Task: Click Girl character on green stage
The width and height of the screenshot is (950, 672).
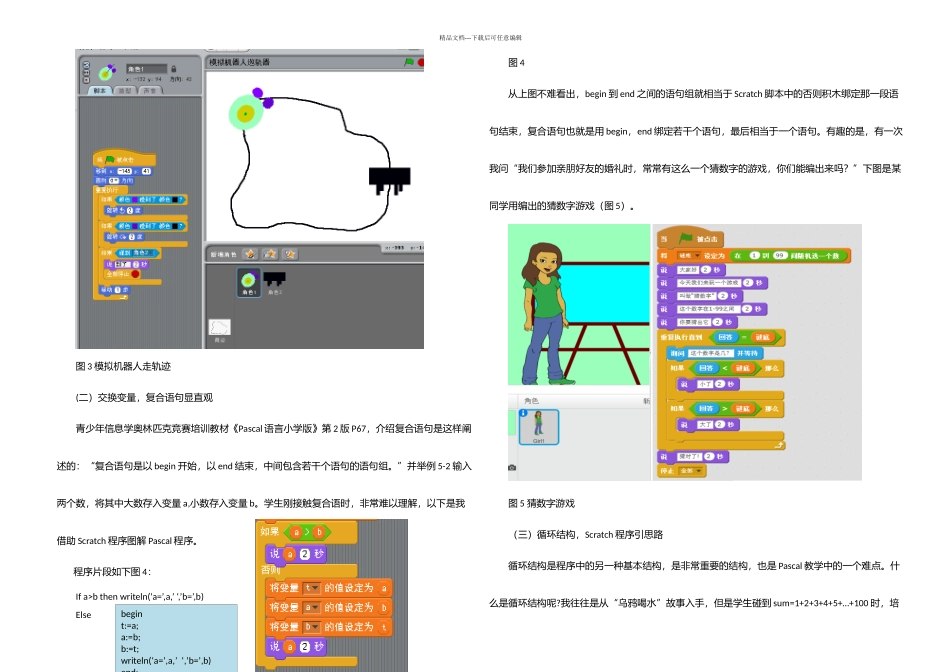Action: tap(548, 313)
